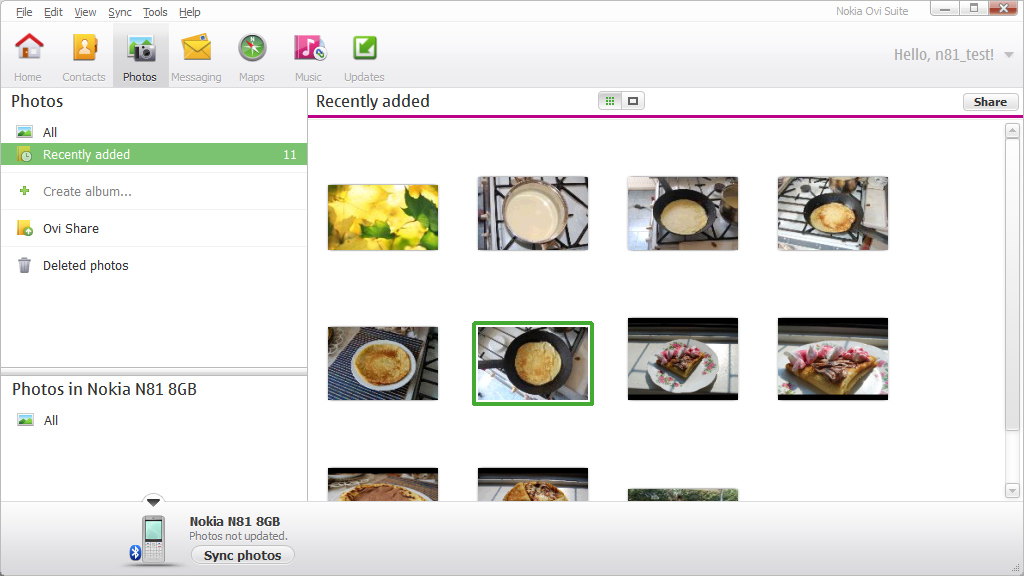The width and height of the screenshot is (1024, 576).
Task: Switch to grid thumbnail view
Action: (610, 101)
